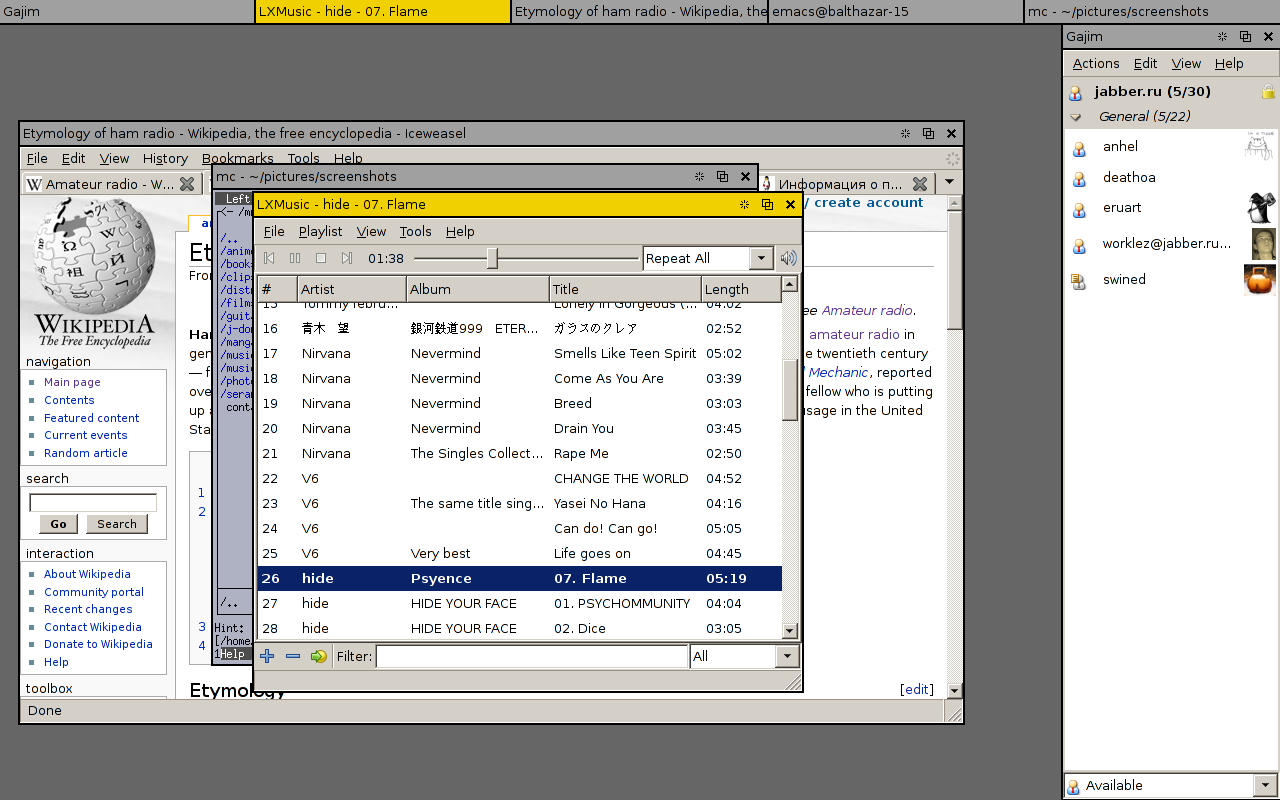Viewport: 1280px width, 800px height.
Task: Sort playlist by Title column header
Action: (x=625, y=289)
